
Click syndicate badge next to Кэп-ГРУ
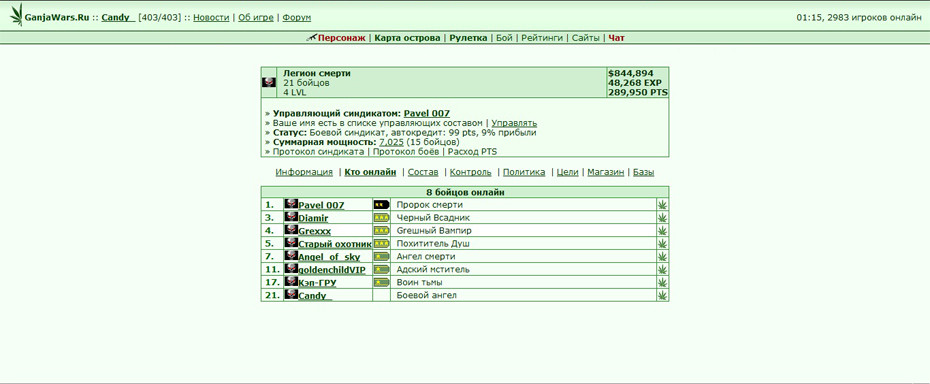291,281
